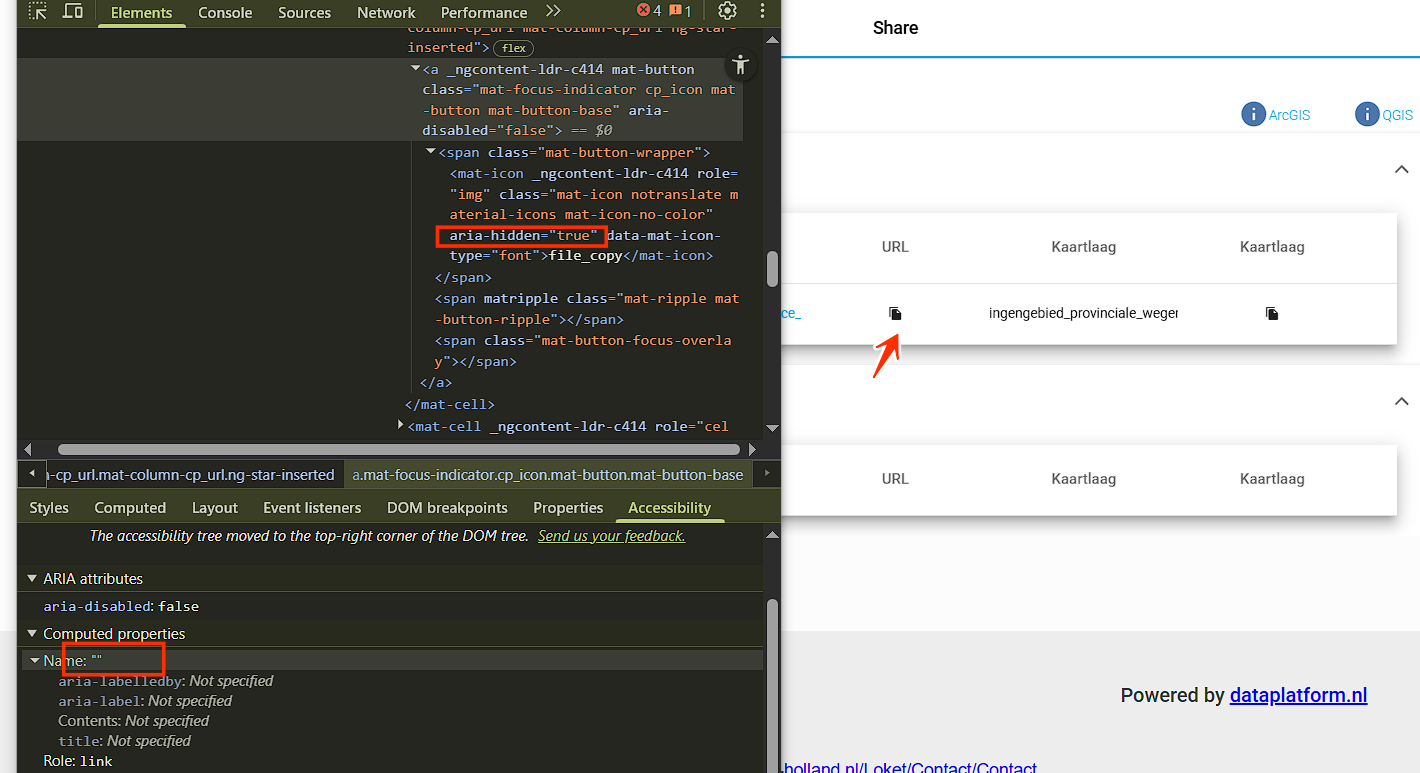1420x773 pixels.
Task: Click the ArcGIS info icon
Action: point(1253,114)
